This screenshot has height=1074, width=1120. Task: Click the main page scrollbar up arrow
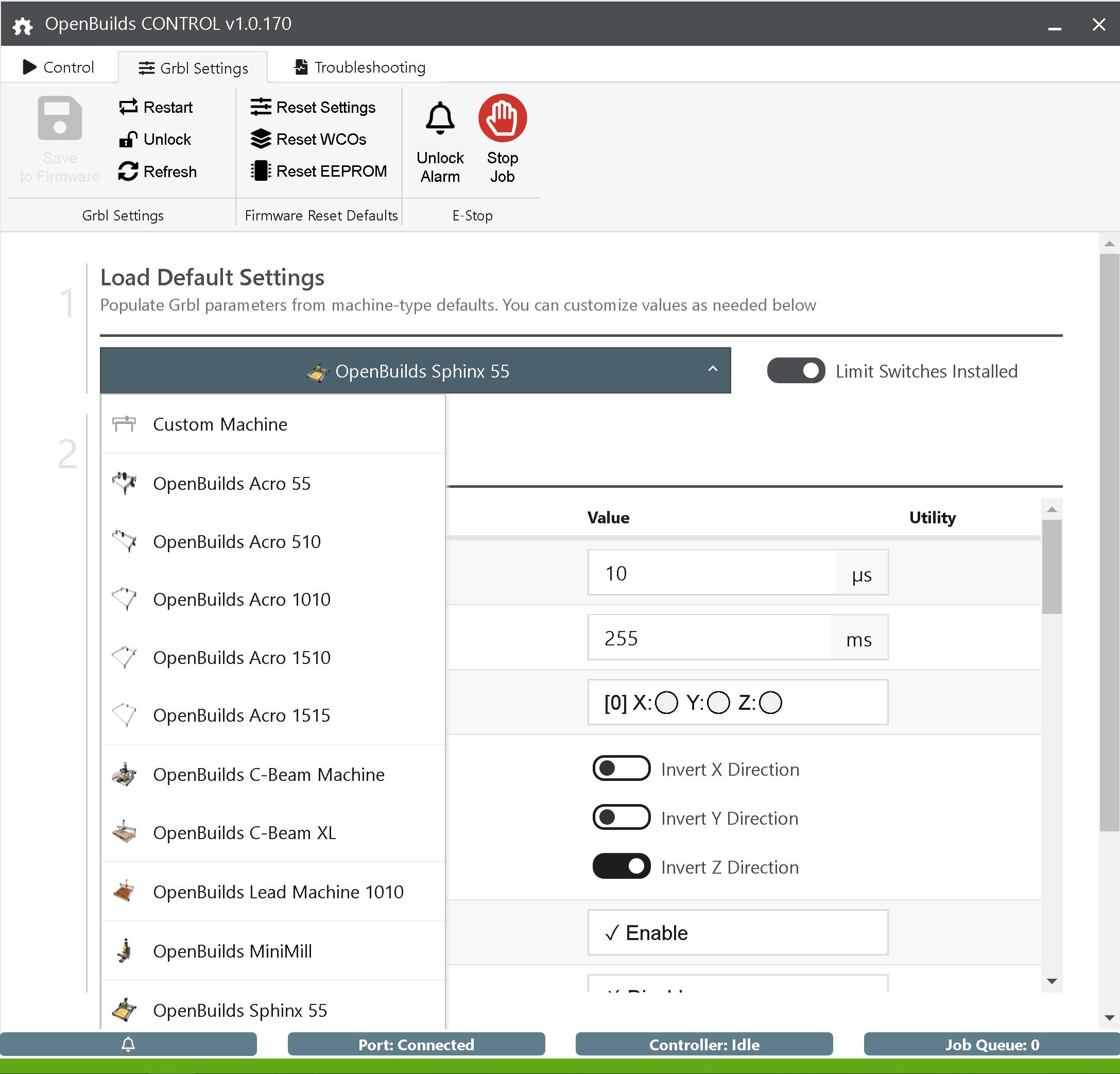[x=1109, y=244]
